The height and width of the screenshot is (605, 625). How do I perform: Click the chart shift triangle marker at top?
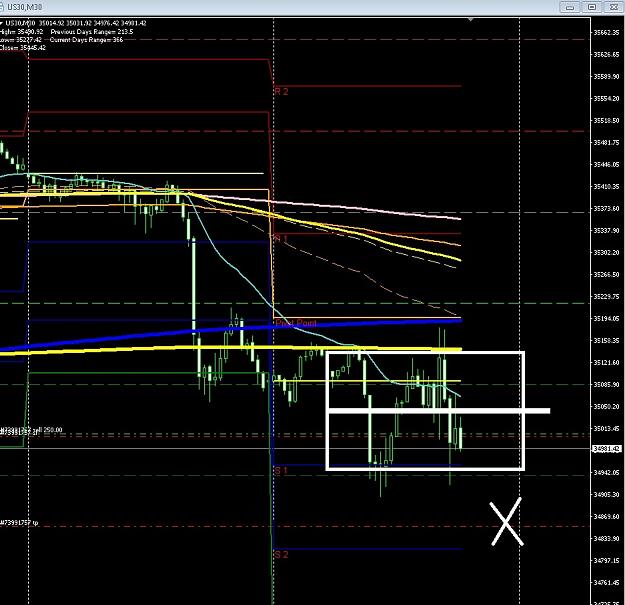(x=470, y=19)
